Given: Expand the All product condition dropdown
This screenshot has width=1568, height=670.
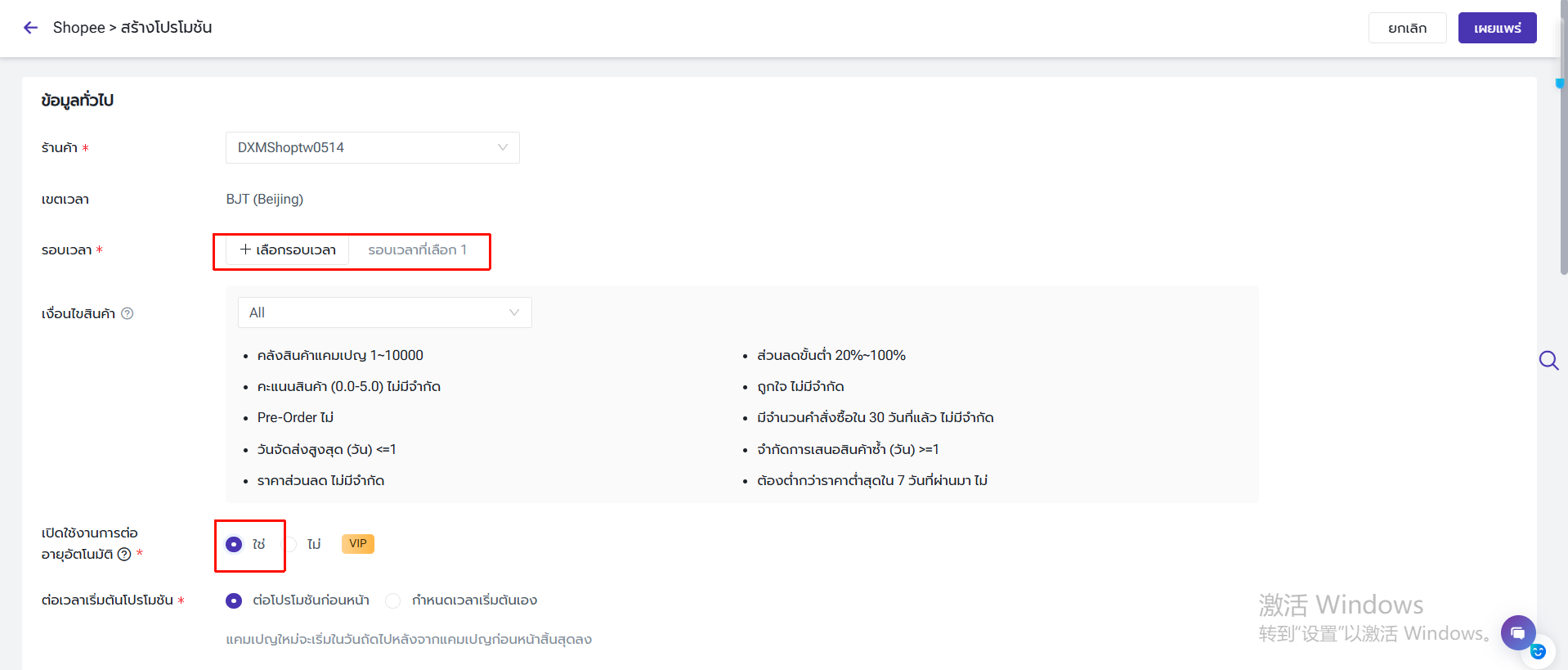Looking at the screenshot, I should pos(385,313).
